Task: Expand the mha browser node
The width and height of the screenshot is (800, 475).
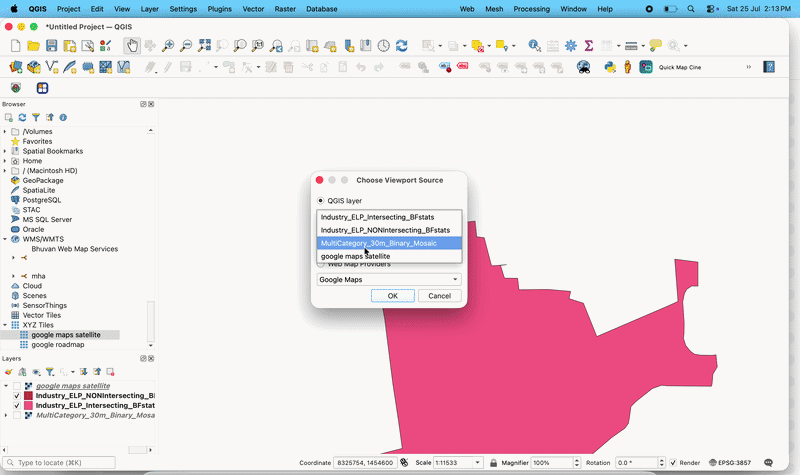Action: (13, 276)
